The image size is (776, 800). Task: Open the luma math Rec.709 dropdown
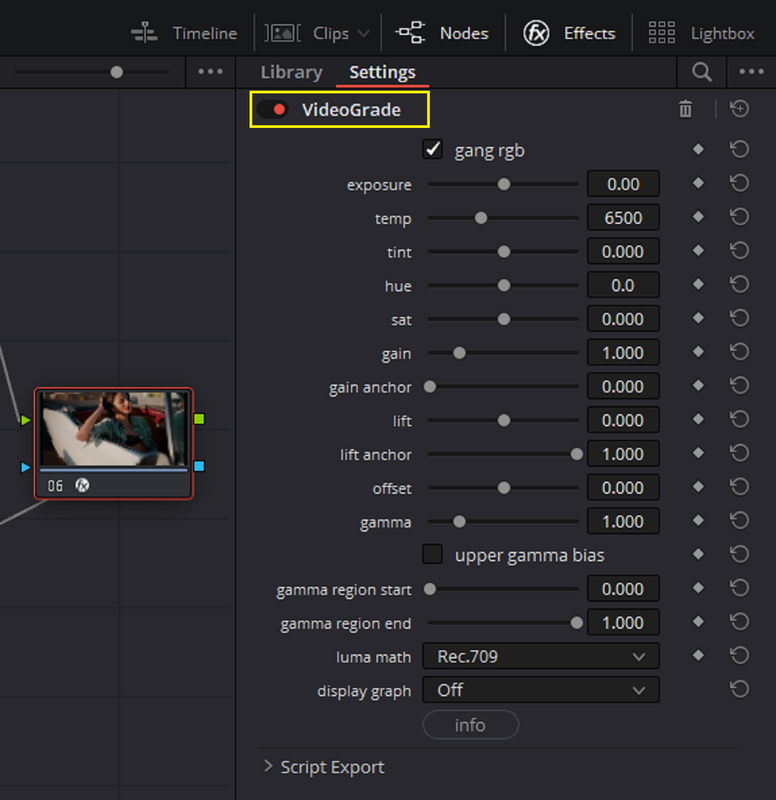[541, 656]
